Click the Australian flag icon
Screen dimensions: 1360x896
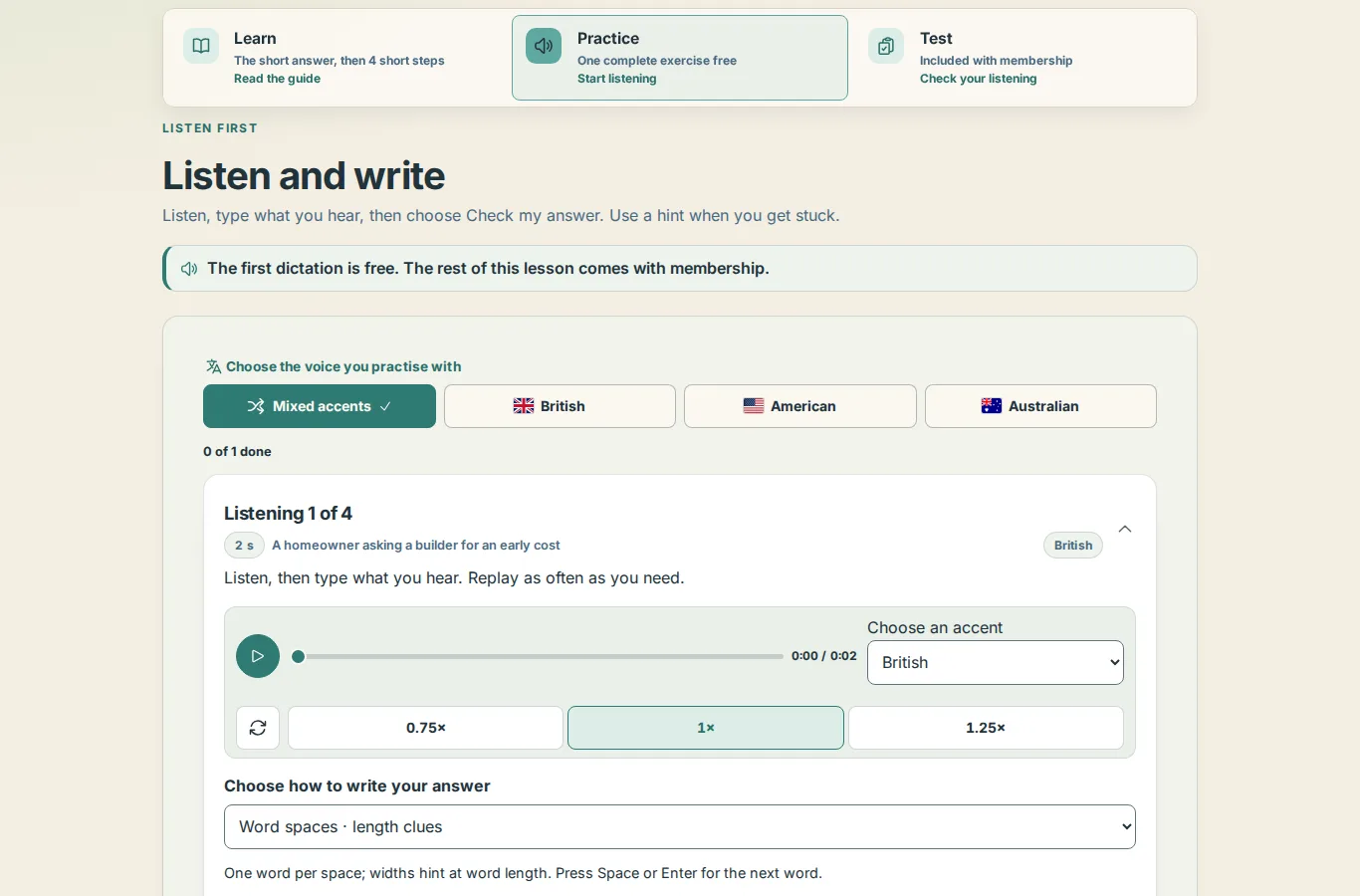(992, 406)
